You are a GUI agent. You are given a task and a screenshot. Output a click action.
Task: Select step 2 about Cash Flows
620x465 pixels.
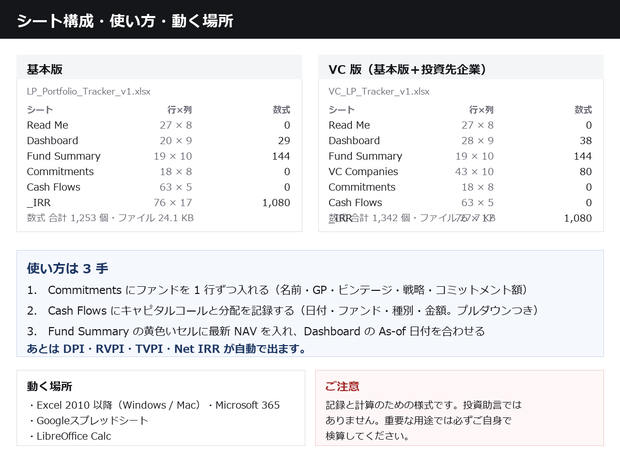283,310
